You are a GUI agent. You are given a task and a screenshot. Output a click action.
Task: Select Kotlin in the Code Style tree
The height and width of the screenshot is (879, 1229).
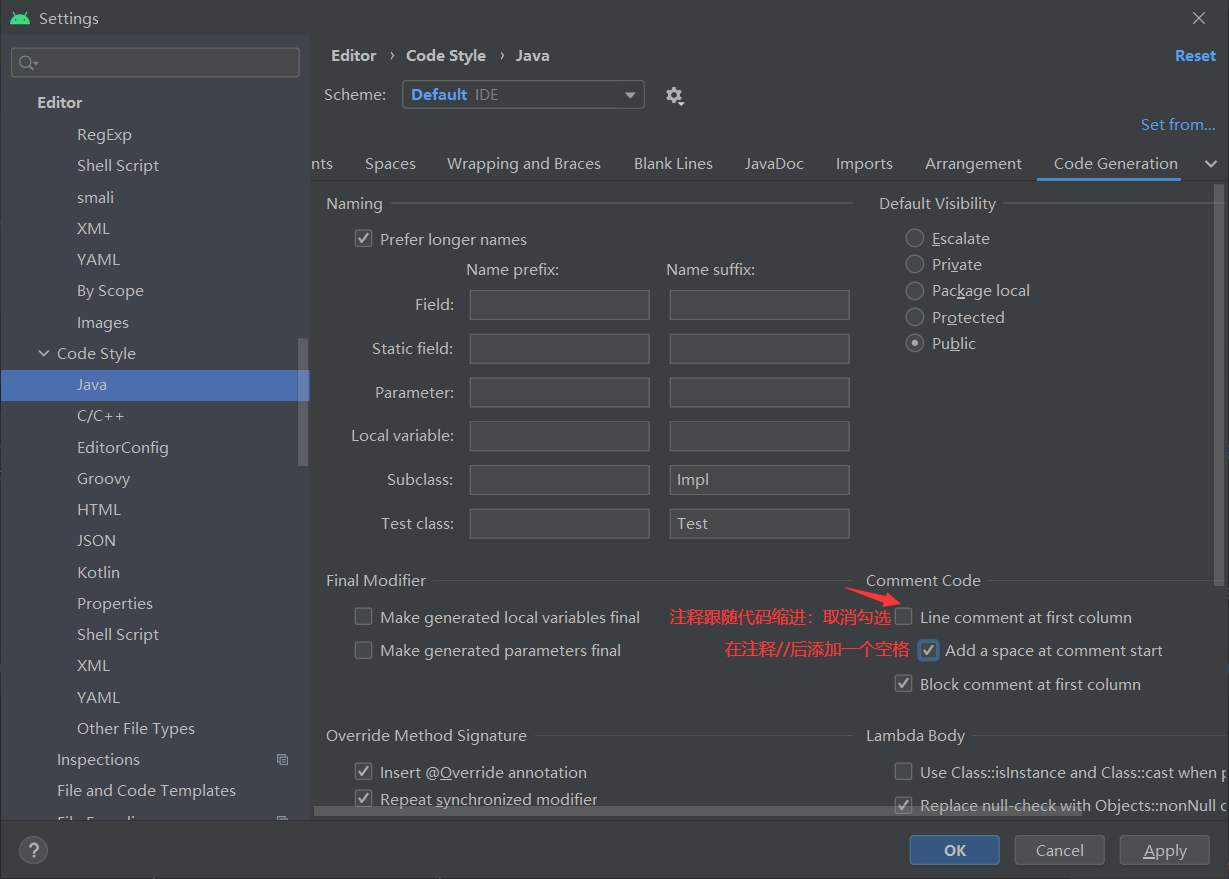98,573
